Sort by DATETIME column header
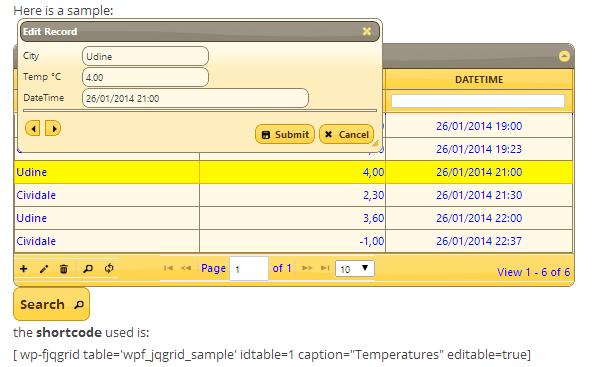600x367 pixels. pyautogui.click(x=479, y=80)
